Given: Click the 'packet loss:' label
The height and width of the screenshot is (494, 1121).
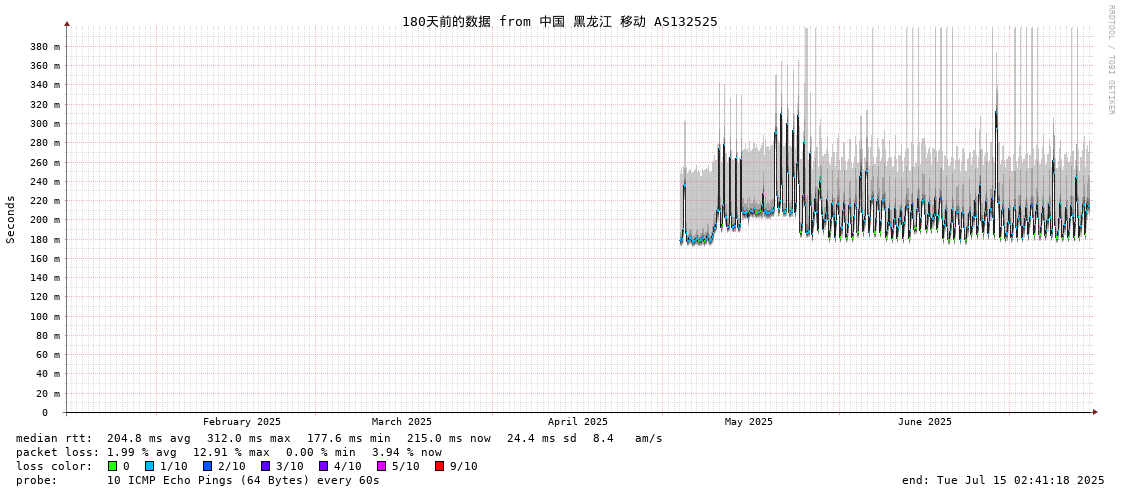Looking at the screenshot, I should (x=58, y=452).
